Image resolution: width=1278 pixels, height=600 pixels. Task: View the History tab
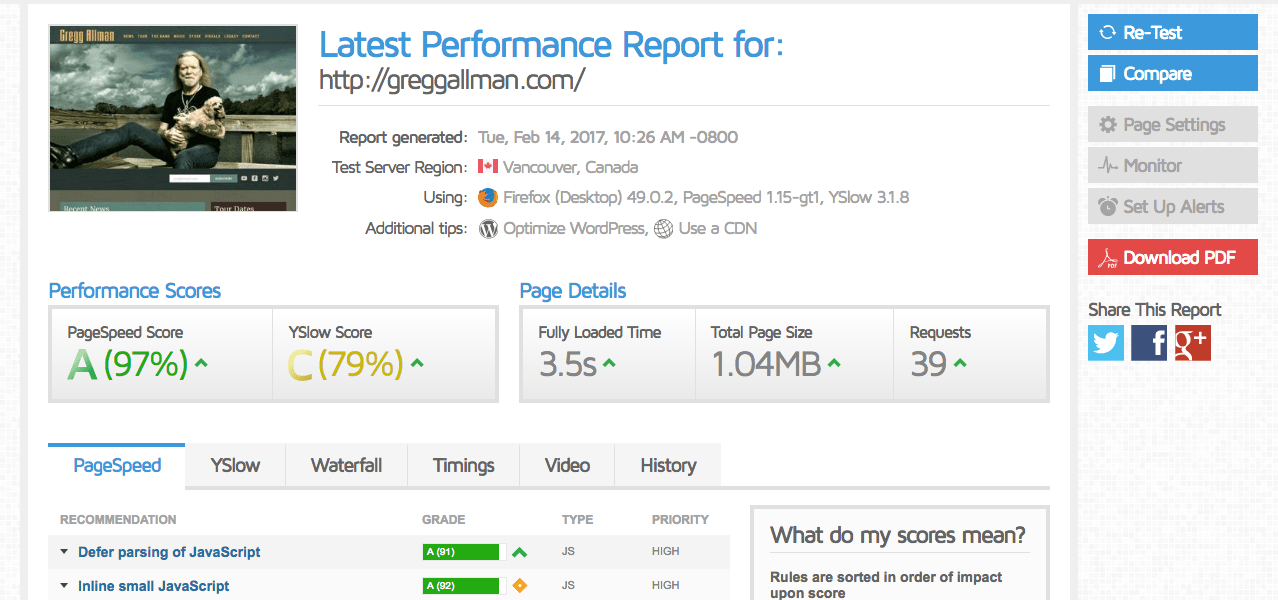point(668,466)
